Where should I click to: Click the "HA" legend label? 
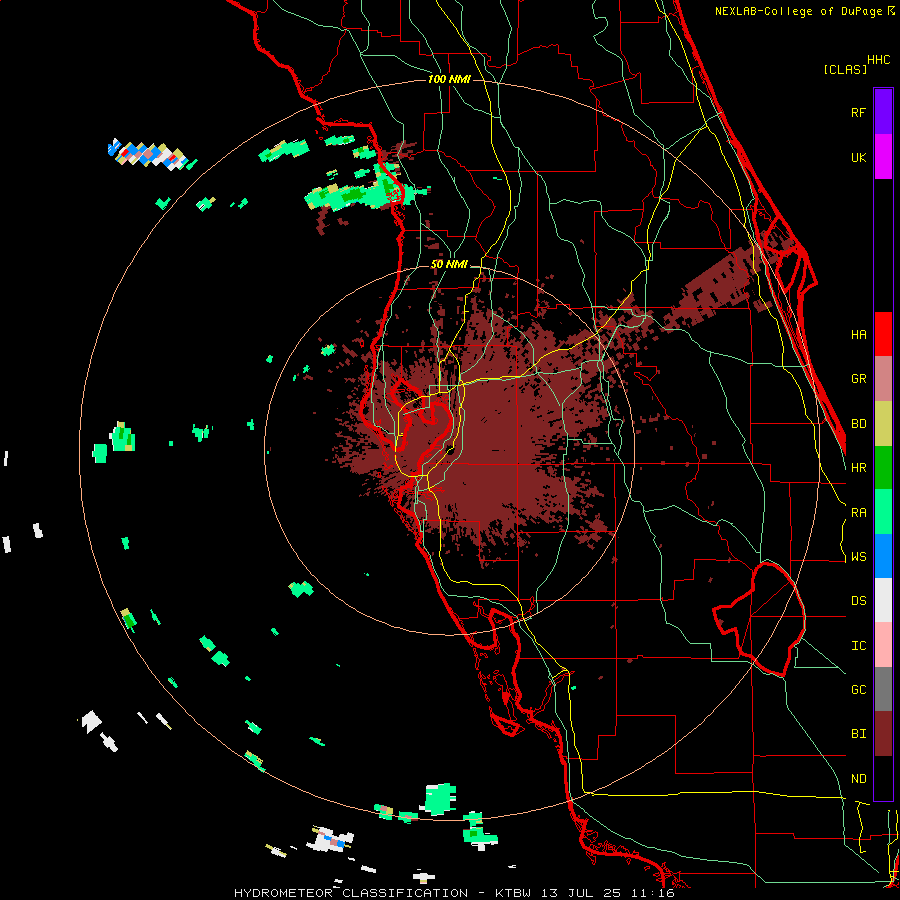858,335
